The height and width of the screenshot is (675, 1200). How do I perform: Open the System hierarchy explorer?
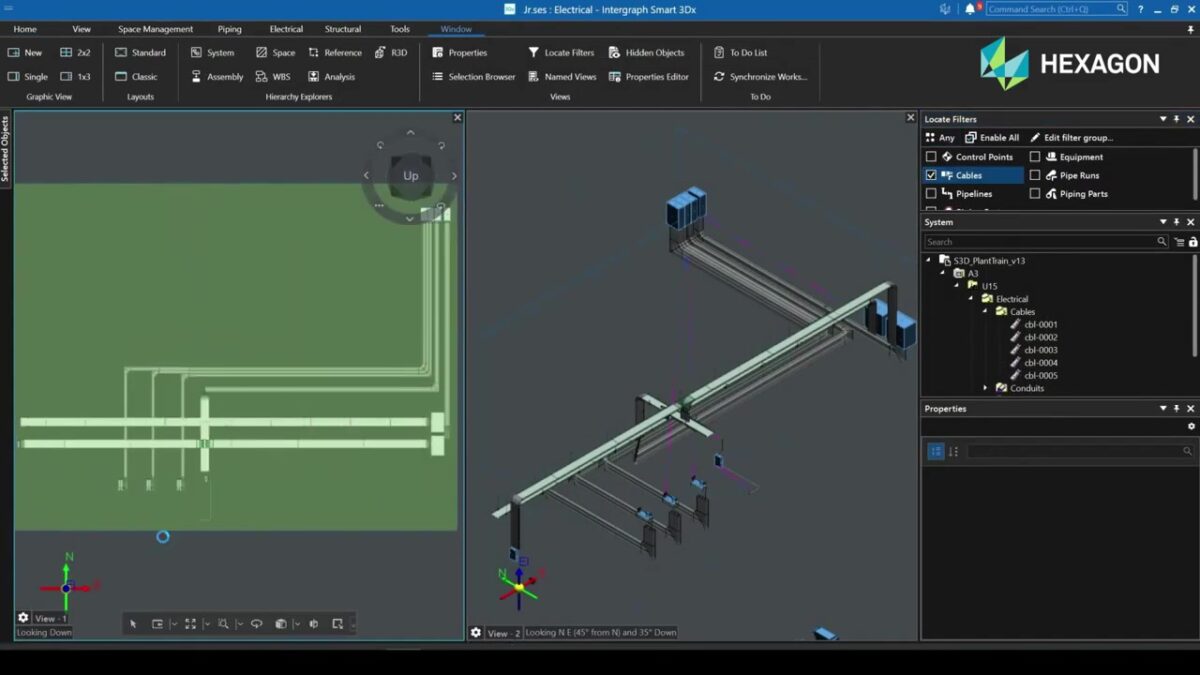(212, 52)
